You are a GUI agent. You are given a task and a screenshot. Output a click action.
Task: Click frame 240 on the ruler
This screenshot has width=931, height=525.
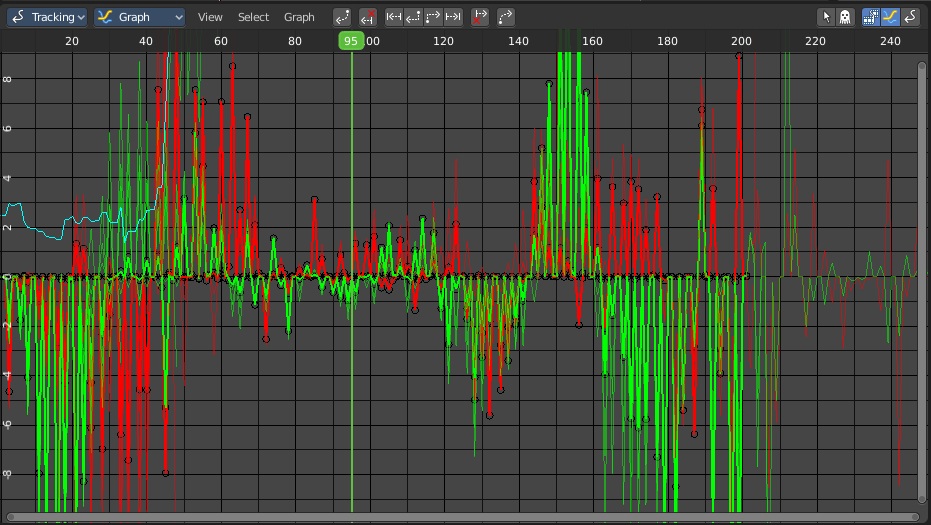point(890,41)
